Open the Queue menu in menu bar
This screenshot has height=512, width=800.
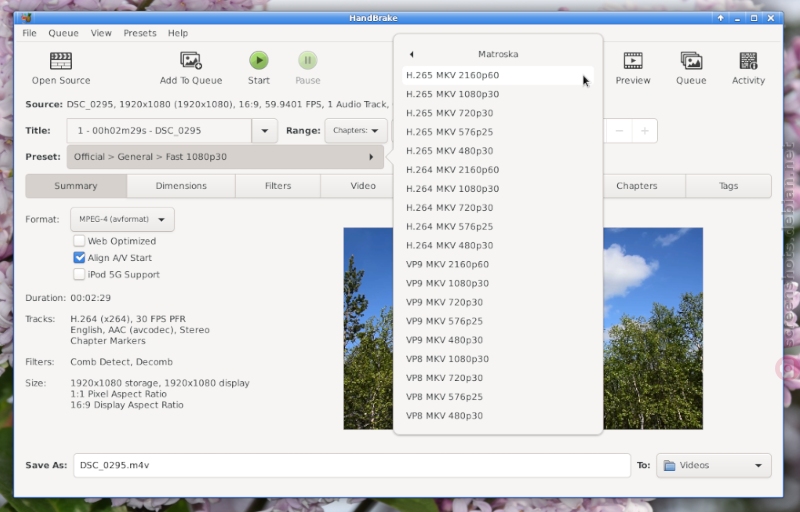(63, 33)
